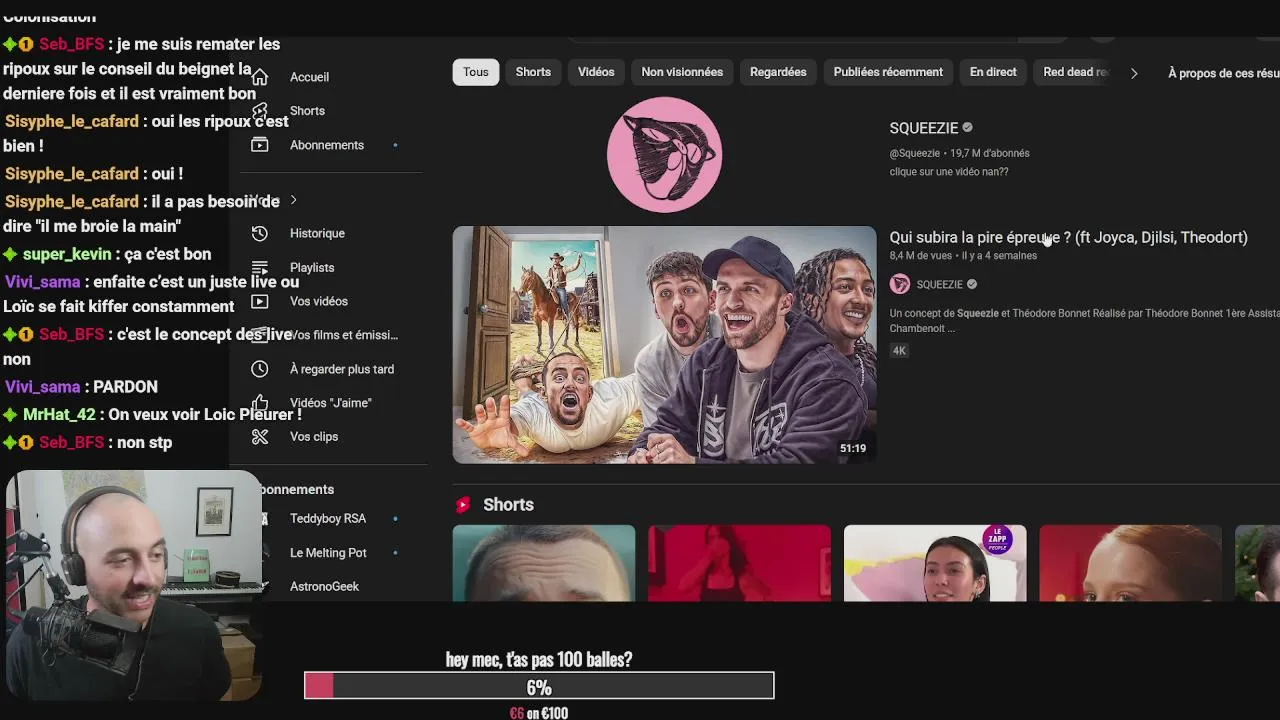Screen dimensions: 1280x720
Task: Open AstronoGeek subscription
Action: click(324, 587)
